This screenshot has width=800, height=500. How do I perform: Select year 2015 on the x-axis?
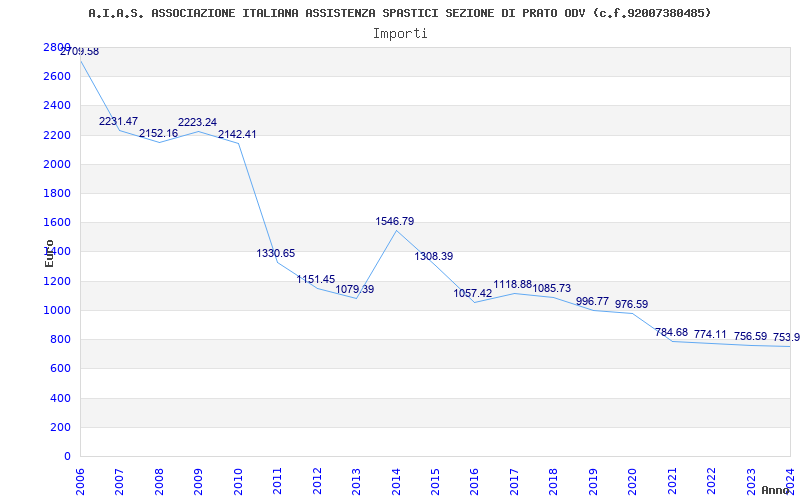point(435,482)
